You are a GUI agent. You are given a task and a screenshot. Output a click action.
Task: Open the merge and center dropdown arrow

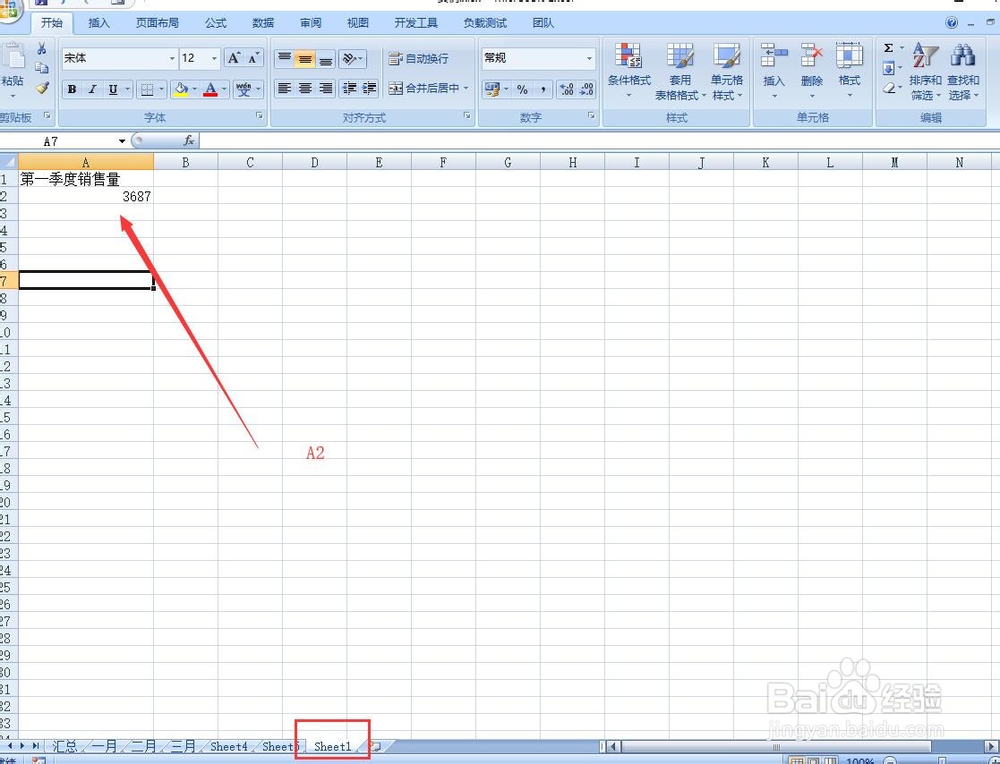[466, 88]
